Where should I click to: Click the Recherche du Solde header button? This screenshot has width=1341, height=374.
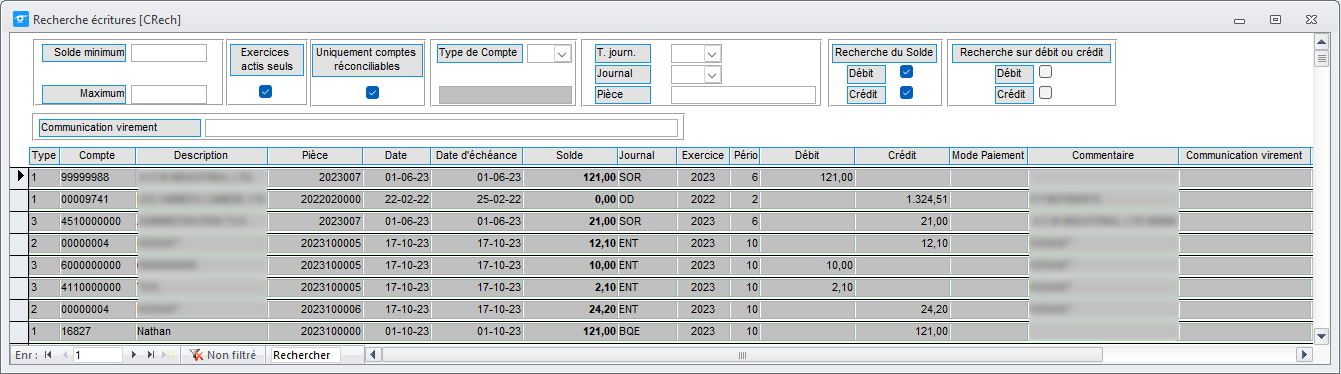[884, 53]
